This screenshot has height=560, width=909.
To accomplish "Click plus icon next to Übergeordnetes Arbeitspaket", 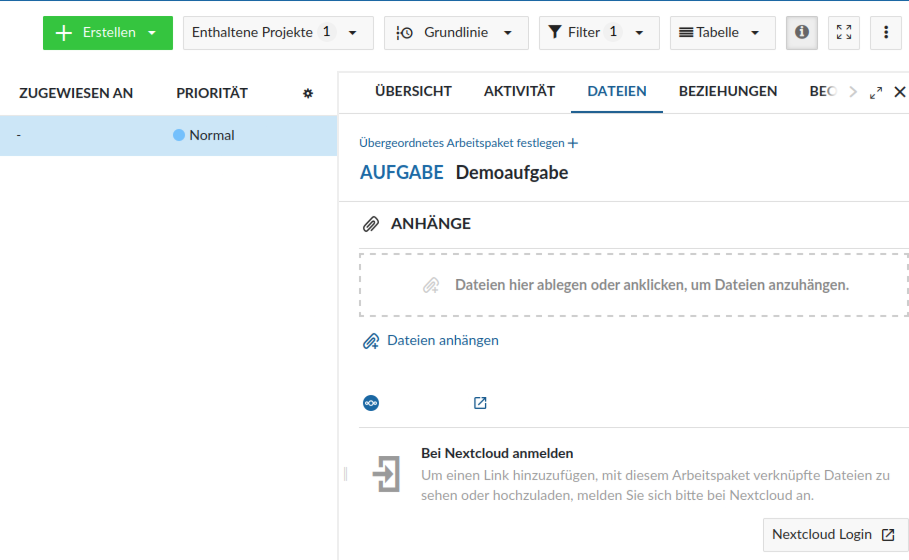I will pyautogui.click(x=573, y=143).
